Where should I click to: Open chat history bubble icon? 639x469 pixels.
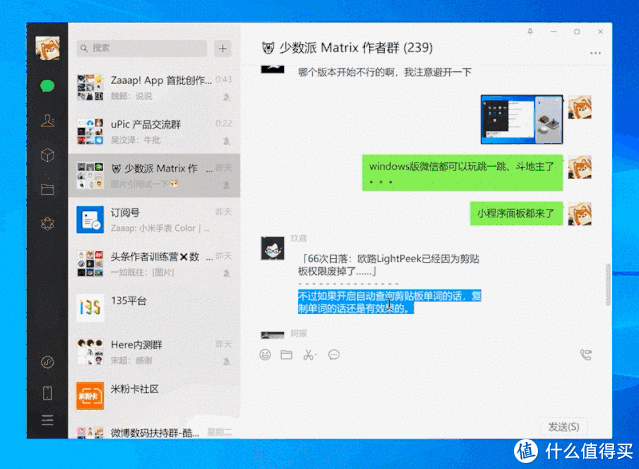pyautogui.click(x=334, y=355)
